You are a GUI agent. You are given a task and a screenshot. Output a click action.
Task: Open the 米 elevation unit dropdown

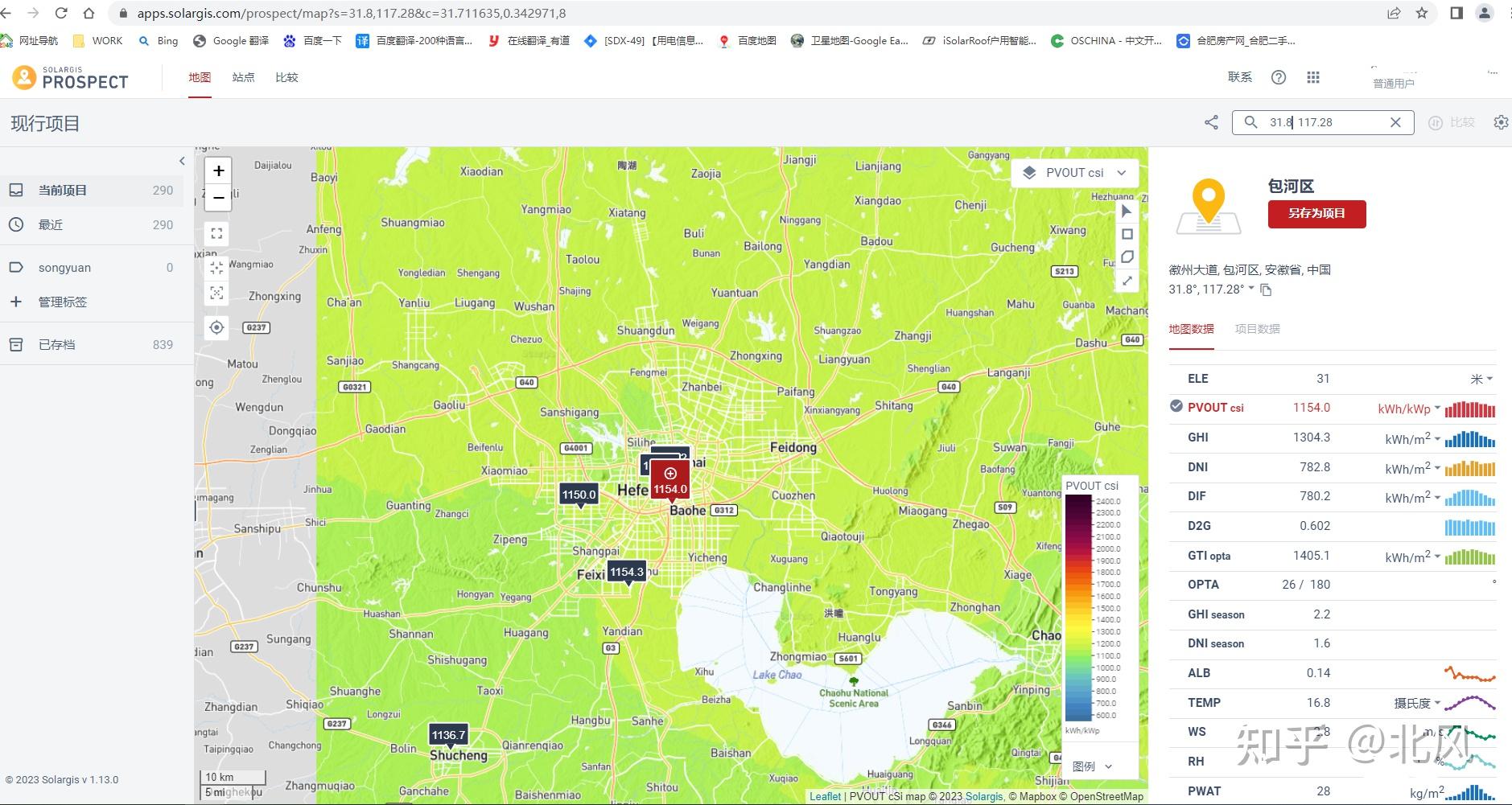pyautogui.click(x=1481, y=378)
